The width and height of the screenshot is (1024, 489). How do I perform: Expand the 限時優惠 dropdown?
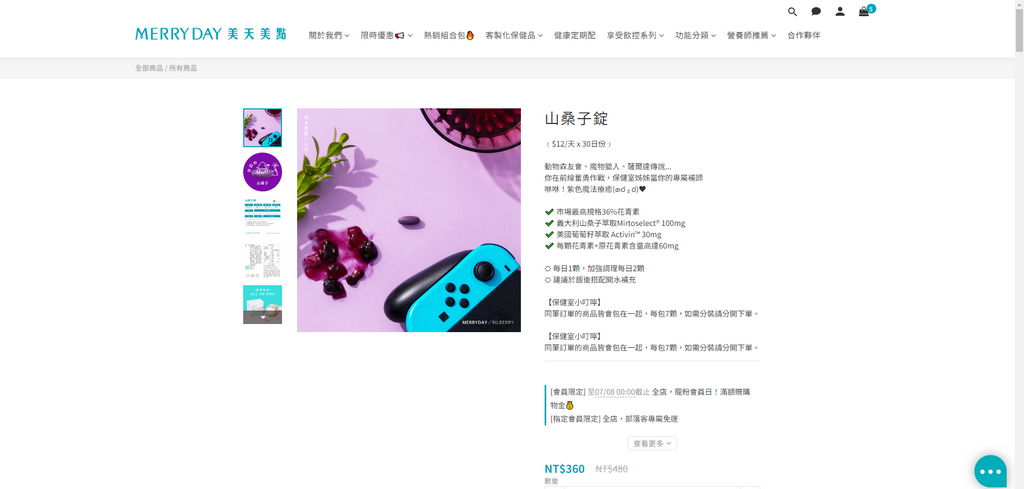[386, 35]
